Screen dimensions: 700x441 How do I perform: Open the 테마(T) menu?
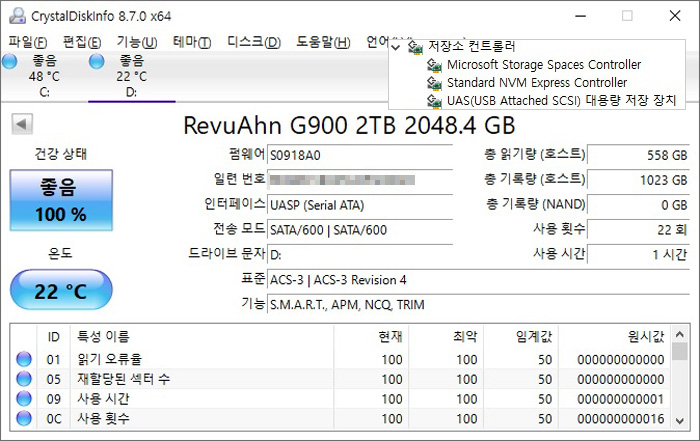coord(192,42)
